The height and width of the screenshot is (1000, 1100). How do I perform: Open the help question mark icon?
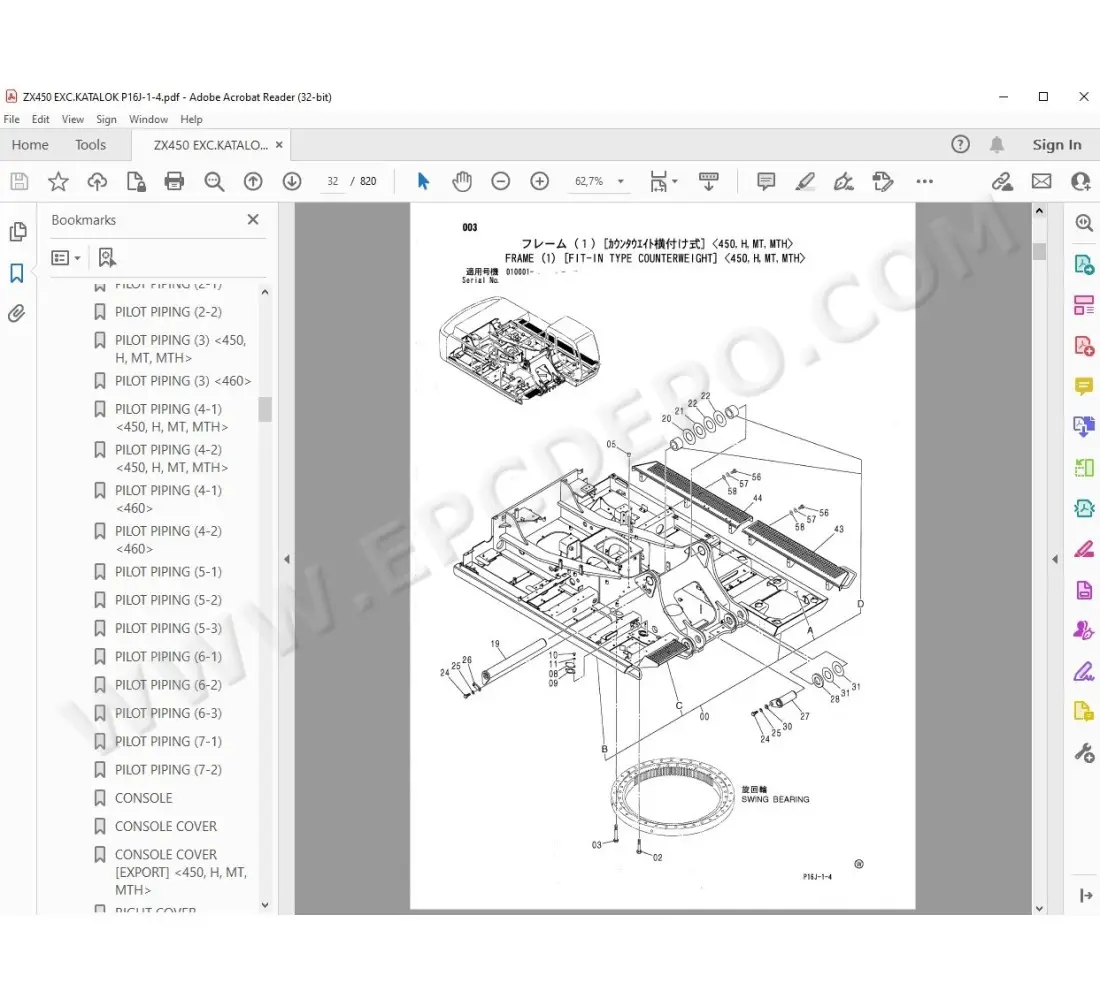pyautogui.click(x=960, y=145)
